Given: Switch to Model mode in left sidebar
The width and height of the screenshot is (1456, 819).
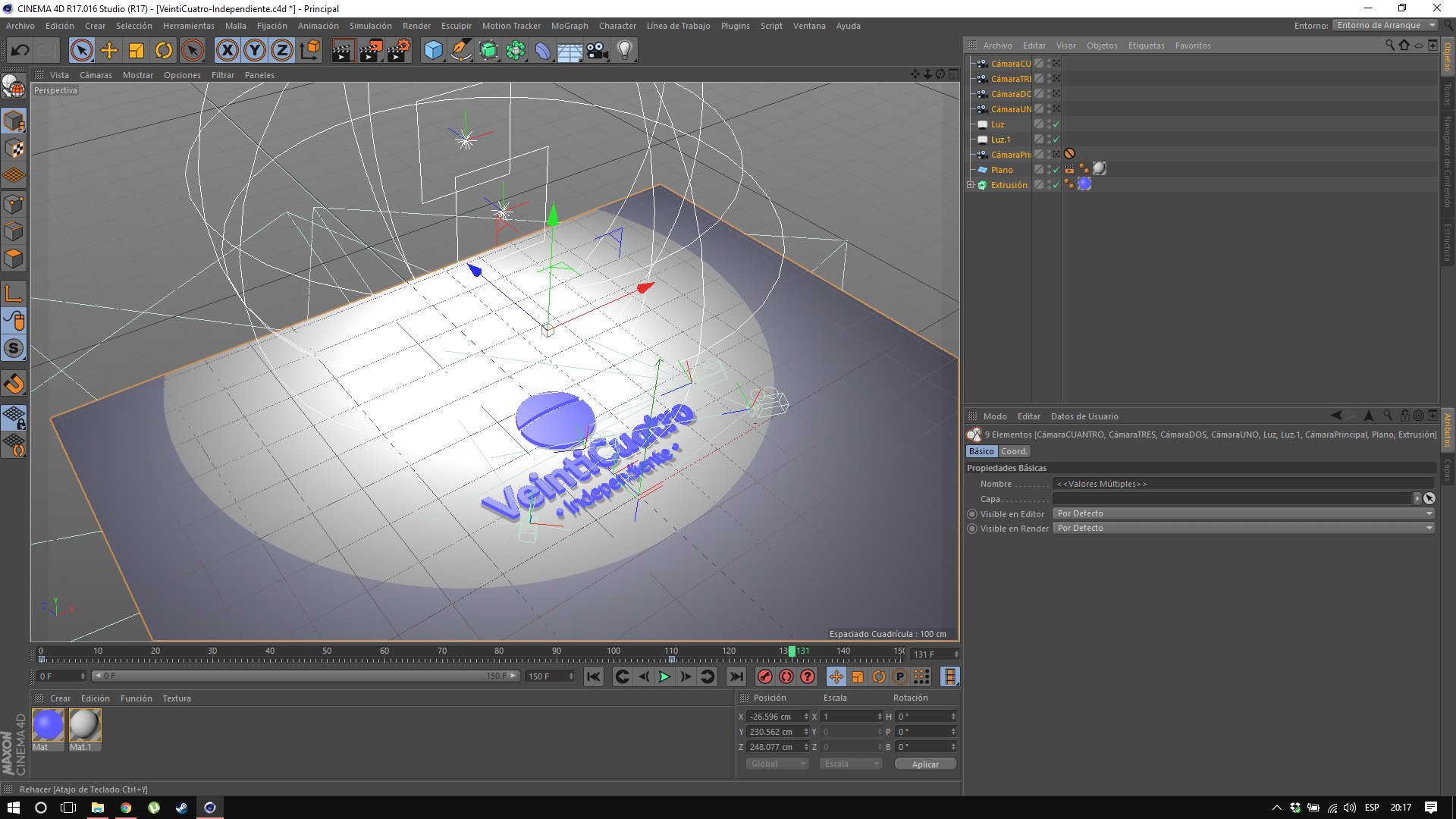Looking at the screenshot, I should pos(14,121).
